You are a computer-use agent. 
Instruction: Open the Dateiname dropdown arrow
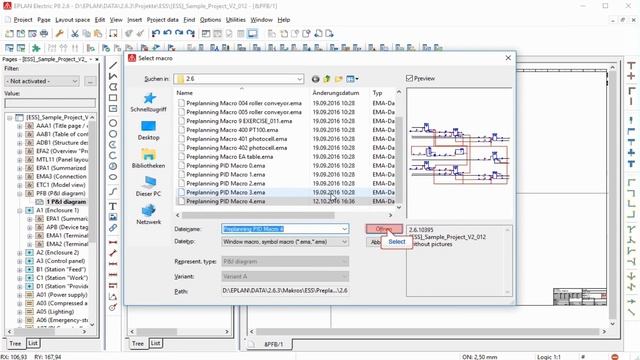tap(344, 229)
